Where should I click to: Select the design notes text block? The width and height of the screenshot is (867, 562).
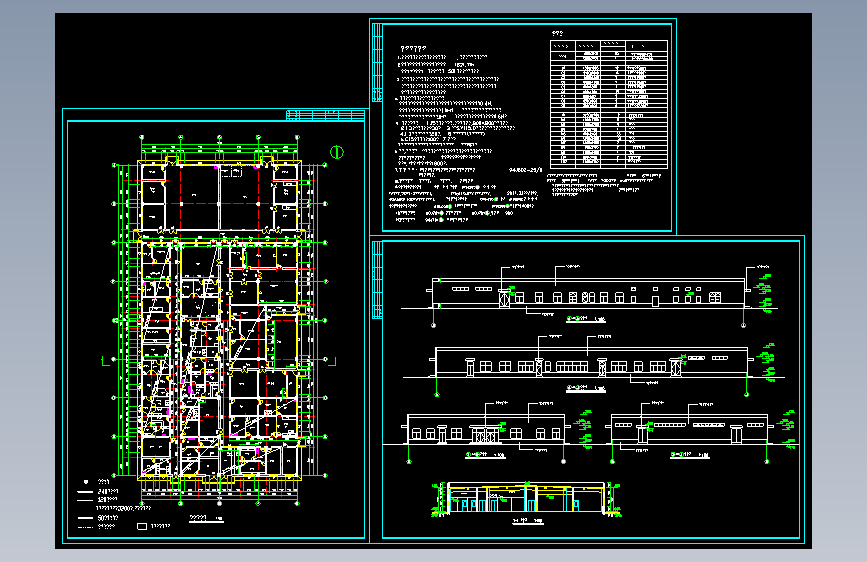click(466, 134)
